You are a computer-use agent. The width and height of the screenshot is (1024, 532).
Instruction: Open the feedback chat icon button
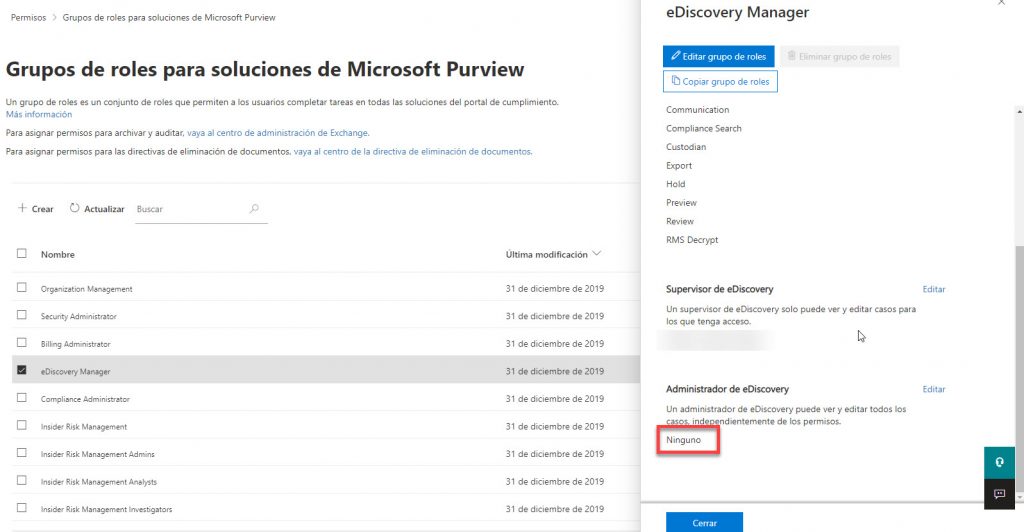[999, 493]
